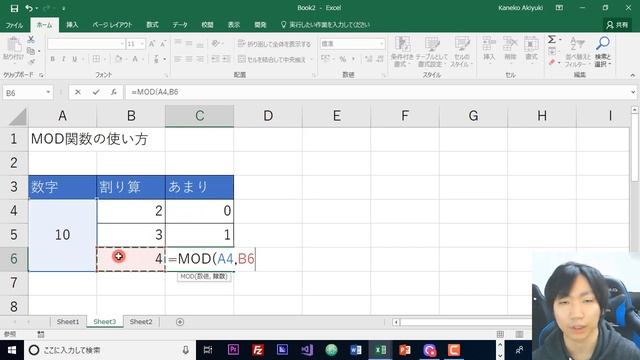The image size is (640, 360).
Task: Click the Tell Me search box
Action: pyautogui.click(x=325, y=25)
